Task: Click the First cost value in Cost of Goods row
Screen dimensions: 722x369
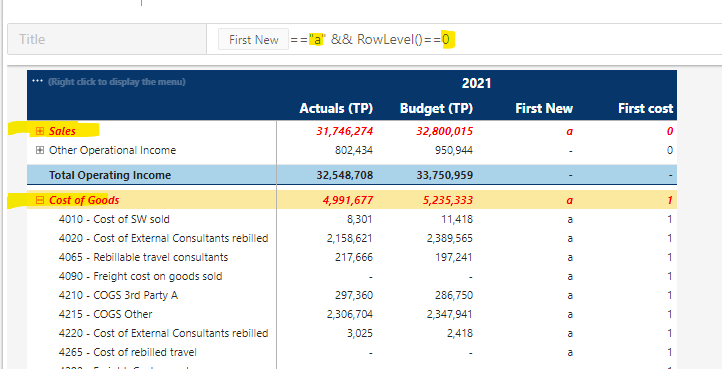Action: (670, 200)
